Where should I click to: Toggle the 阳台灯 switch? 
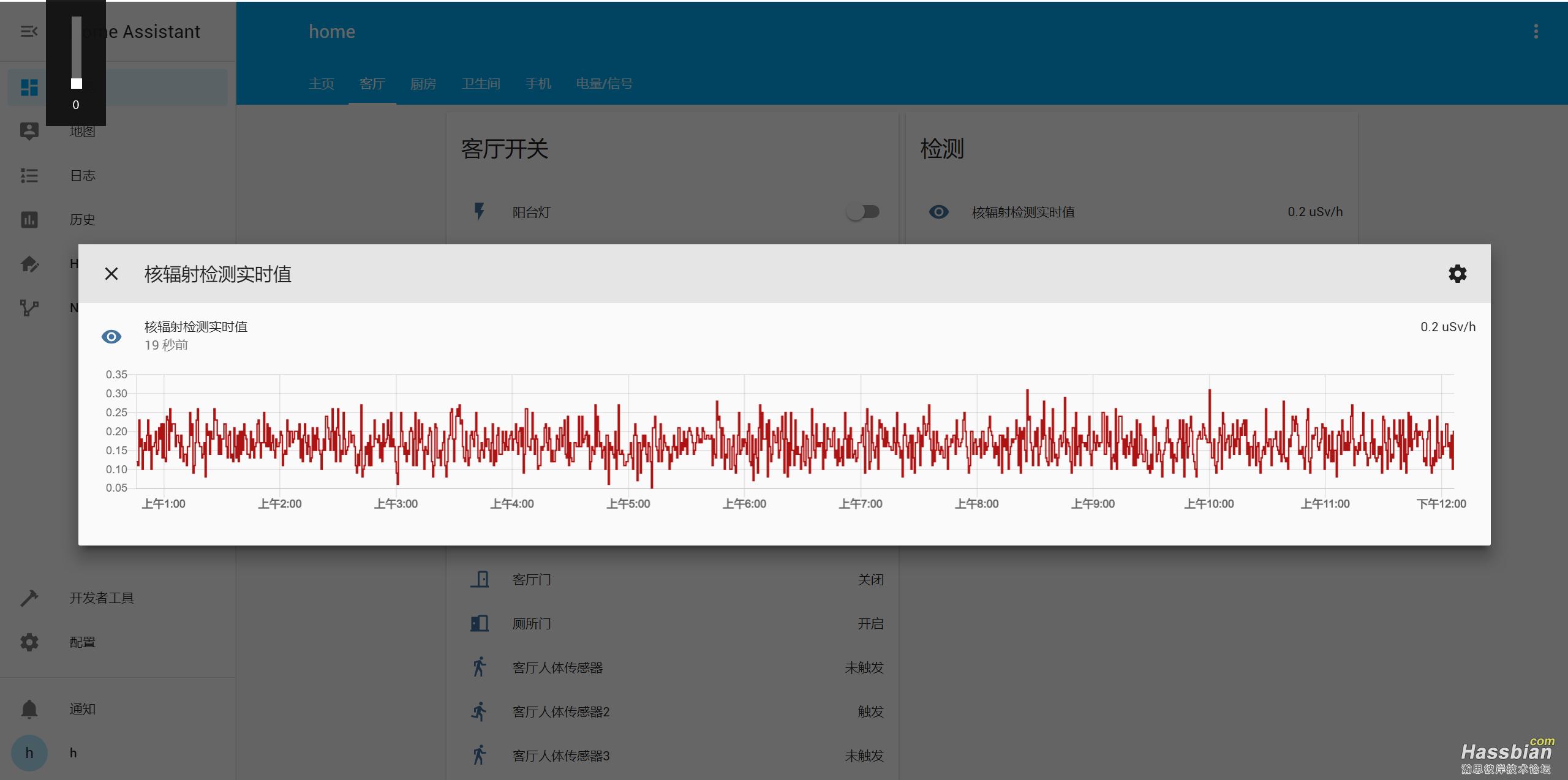(x=863, y=212)
